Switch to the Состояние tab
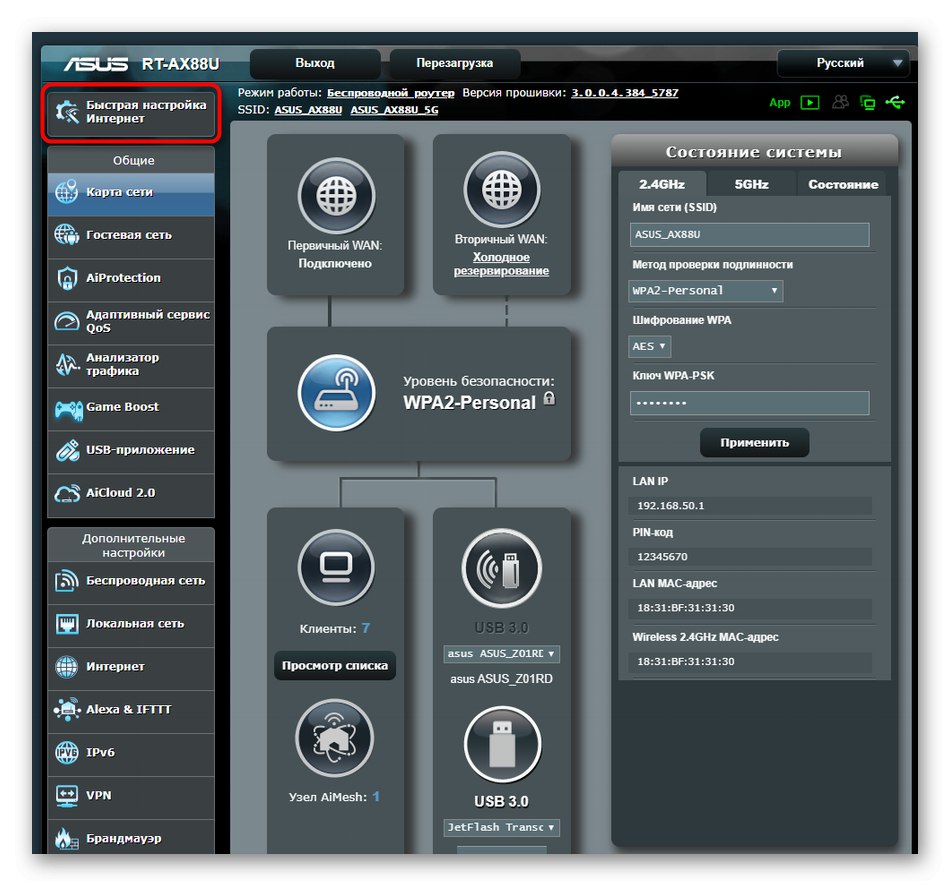This screenshot has width=950, height=886. click(x=843, y=184)
